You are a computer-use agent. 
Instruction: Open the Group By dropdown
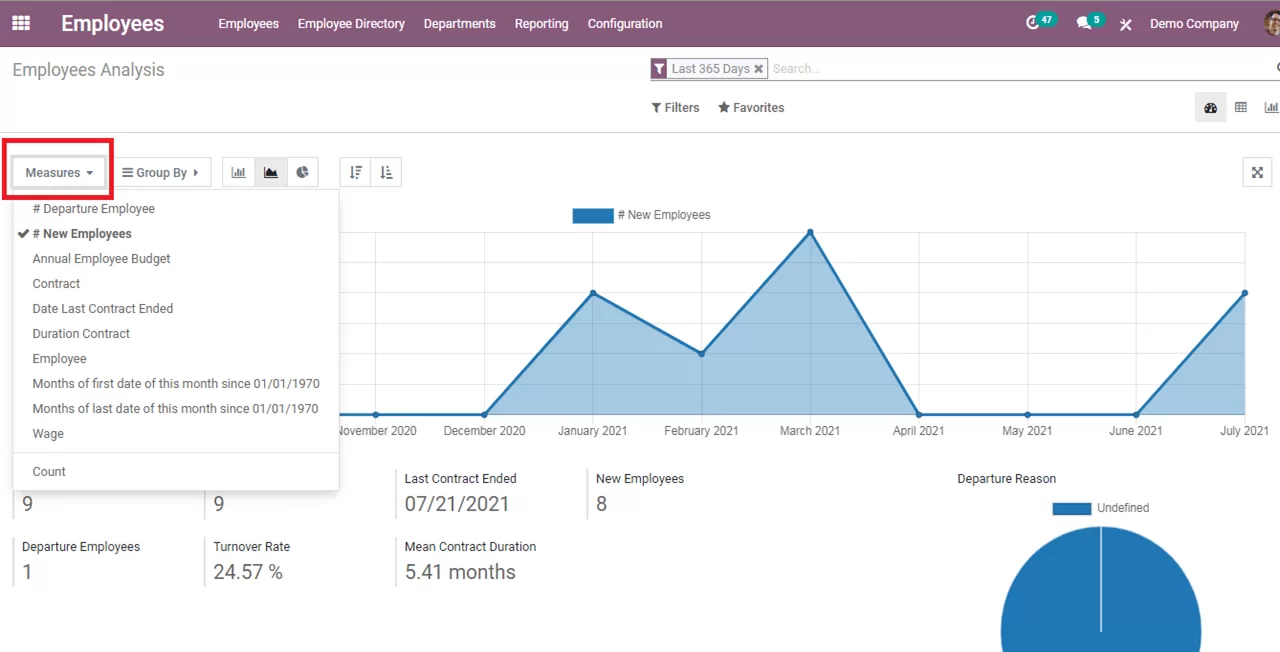tap(161, 173)
